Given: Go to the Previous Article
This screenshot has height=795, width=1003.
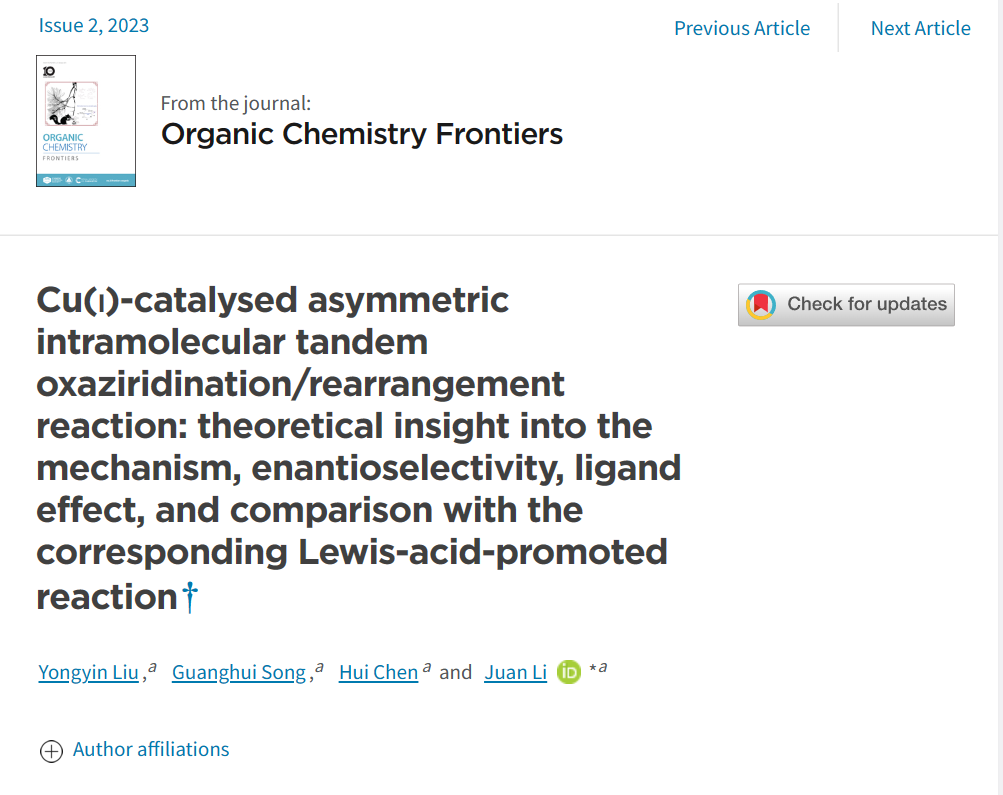Looking at the screenshot, I should (x=742, y=28).
